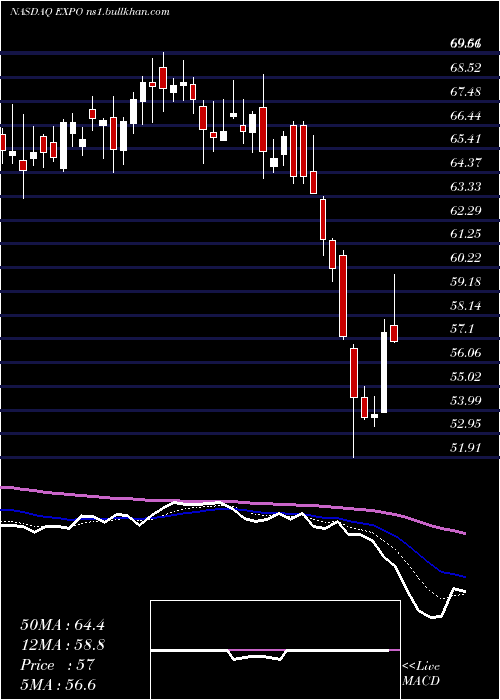Viewport: 500px width, 700px height.
Task: Click the 61.25 price axis label
Action: click(466, 233)
